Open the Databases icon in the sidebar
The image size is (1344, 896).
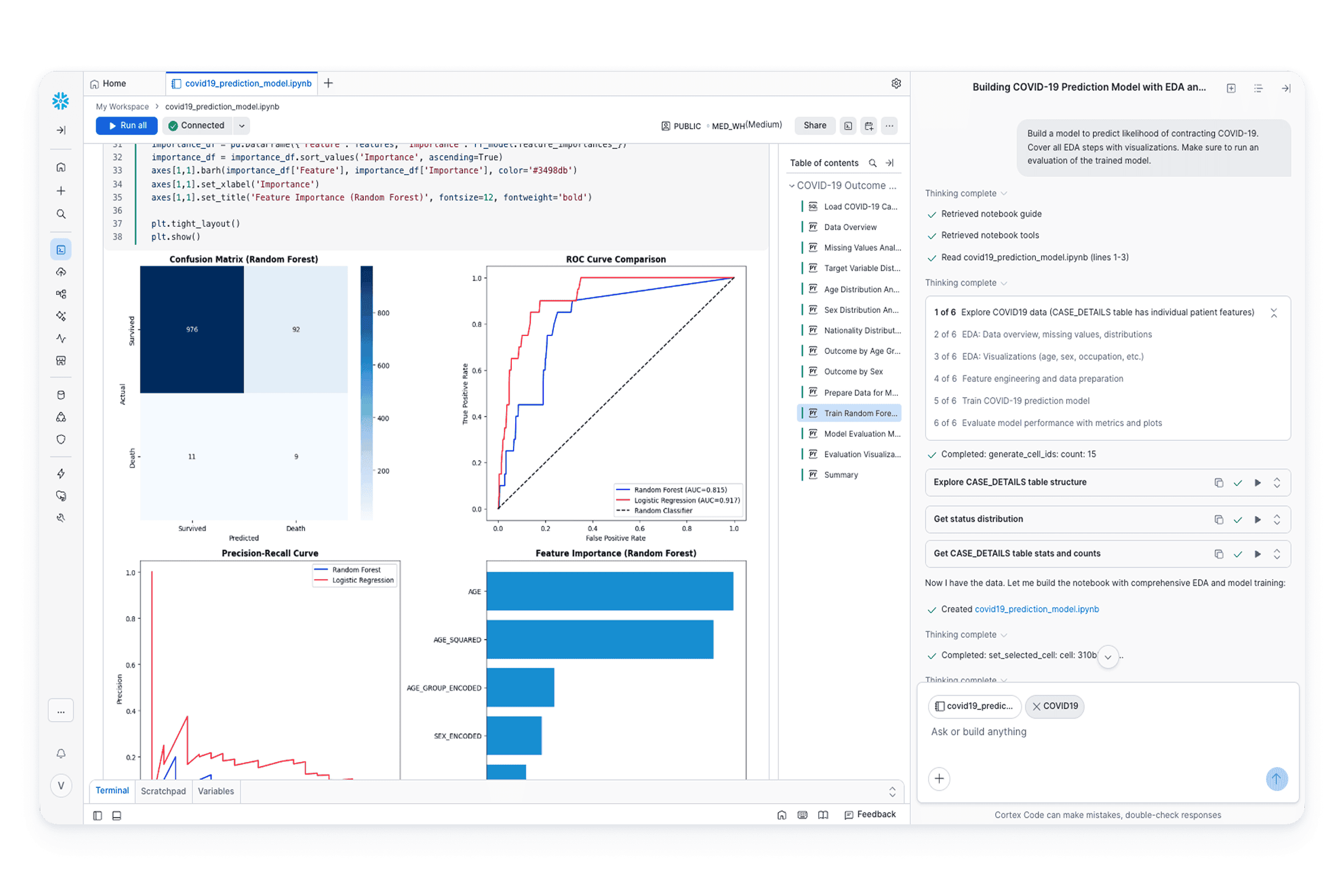[x=61, y=394]
